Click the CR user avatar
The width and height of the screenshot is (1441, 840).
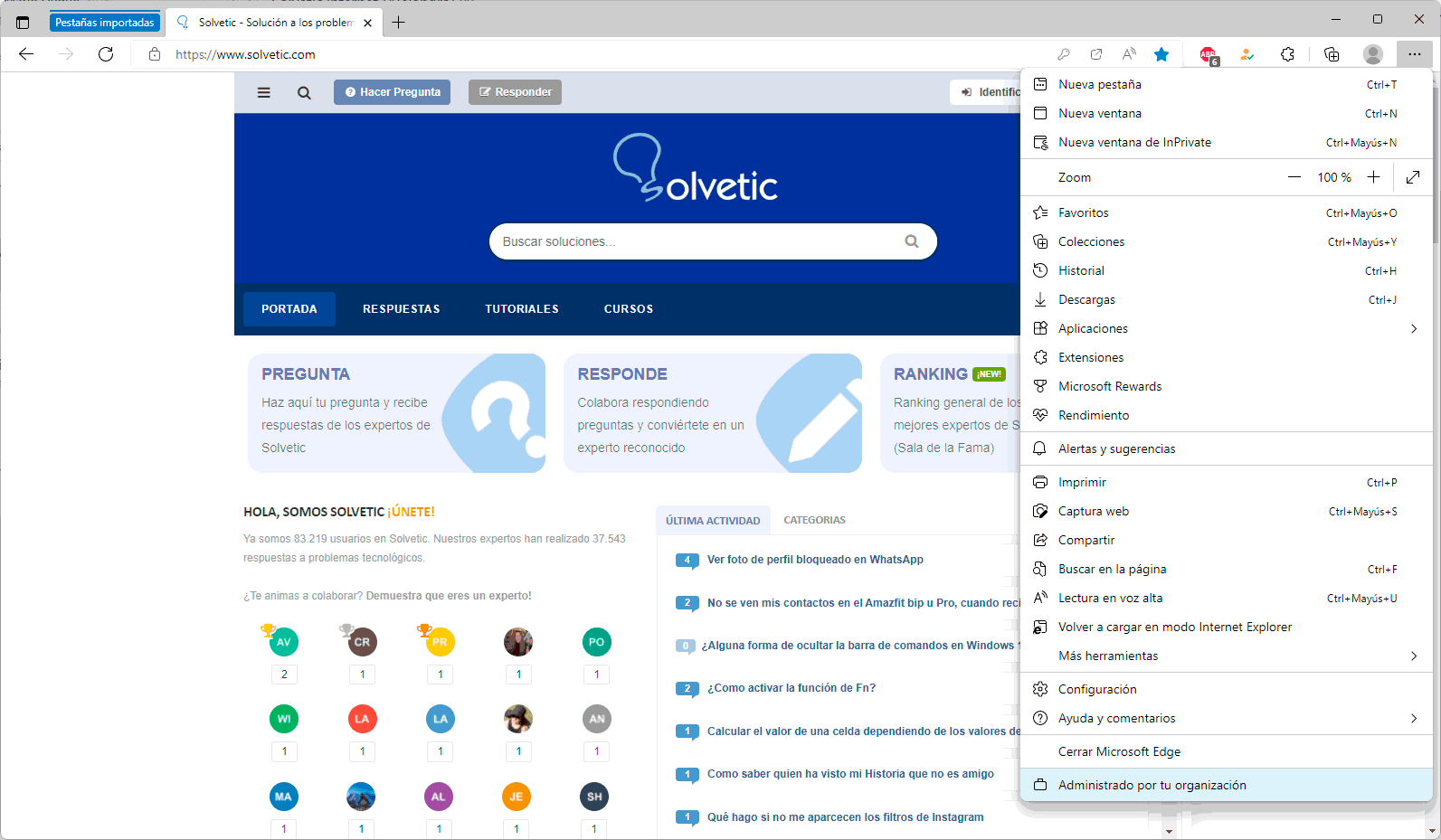tap(362, 642)
